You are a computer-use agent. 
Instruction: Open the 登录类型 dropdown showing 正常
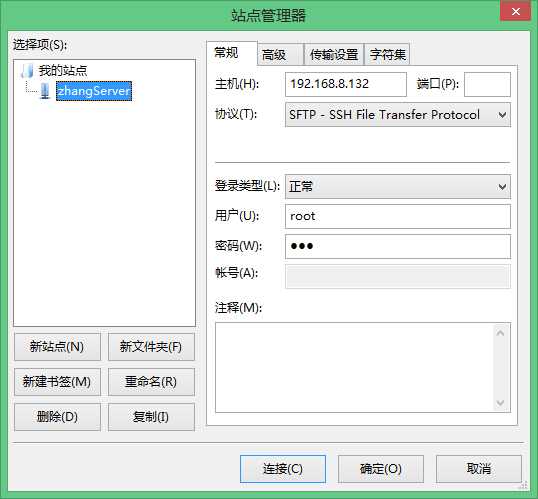coord(398,187)
